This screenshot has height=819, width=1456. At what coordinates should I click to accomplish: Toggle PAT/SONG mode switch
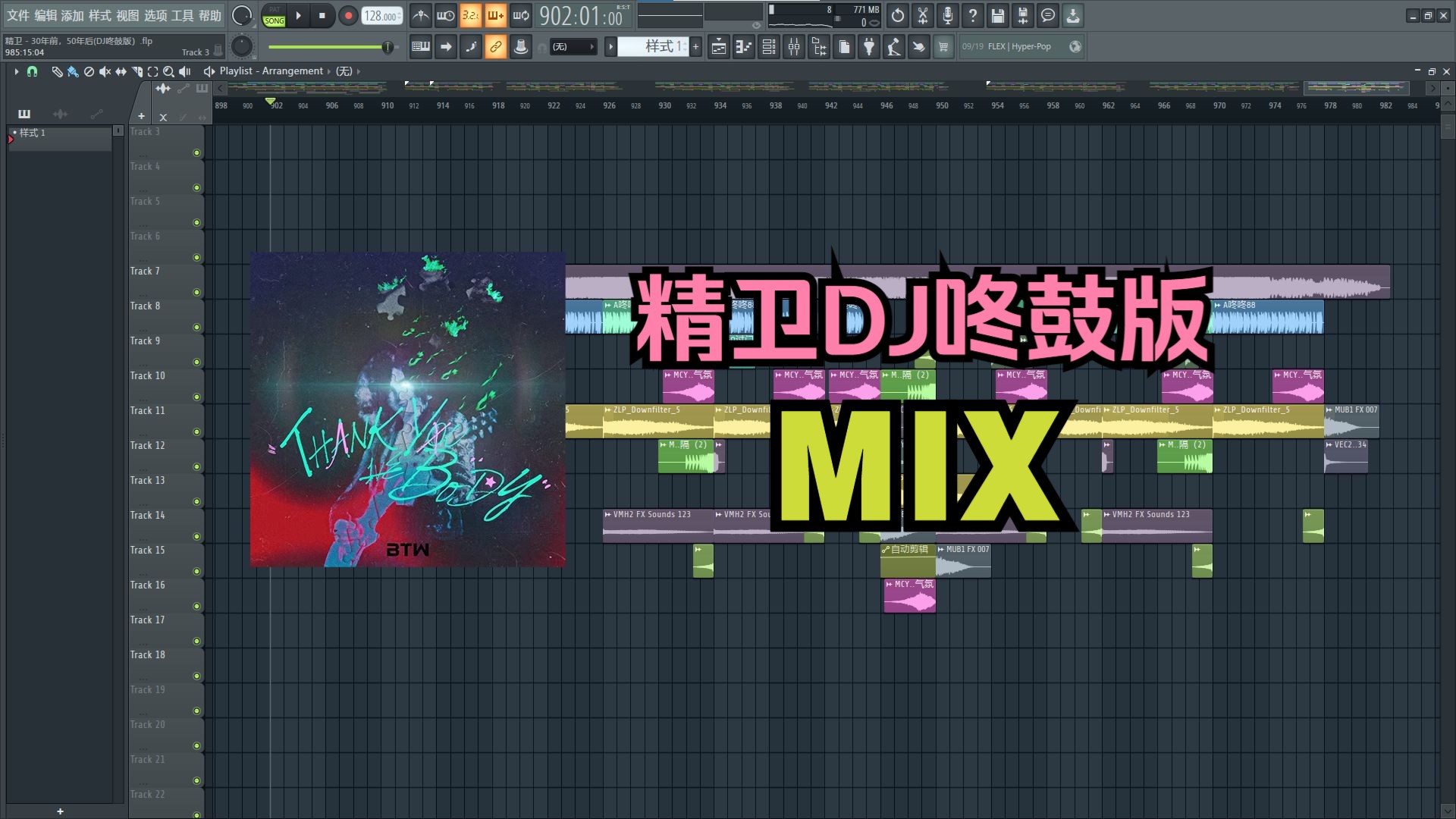point(275,15)
